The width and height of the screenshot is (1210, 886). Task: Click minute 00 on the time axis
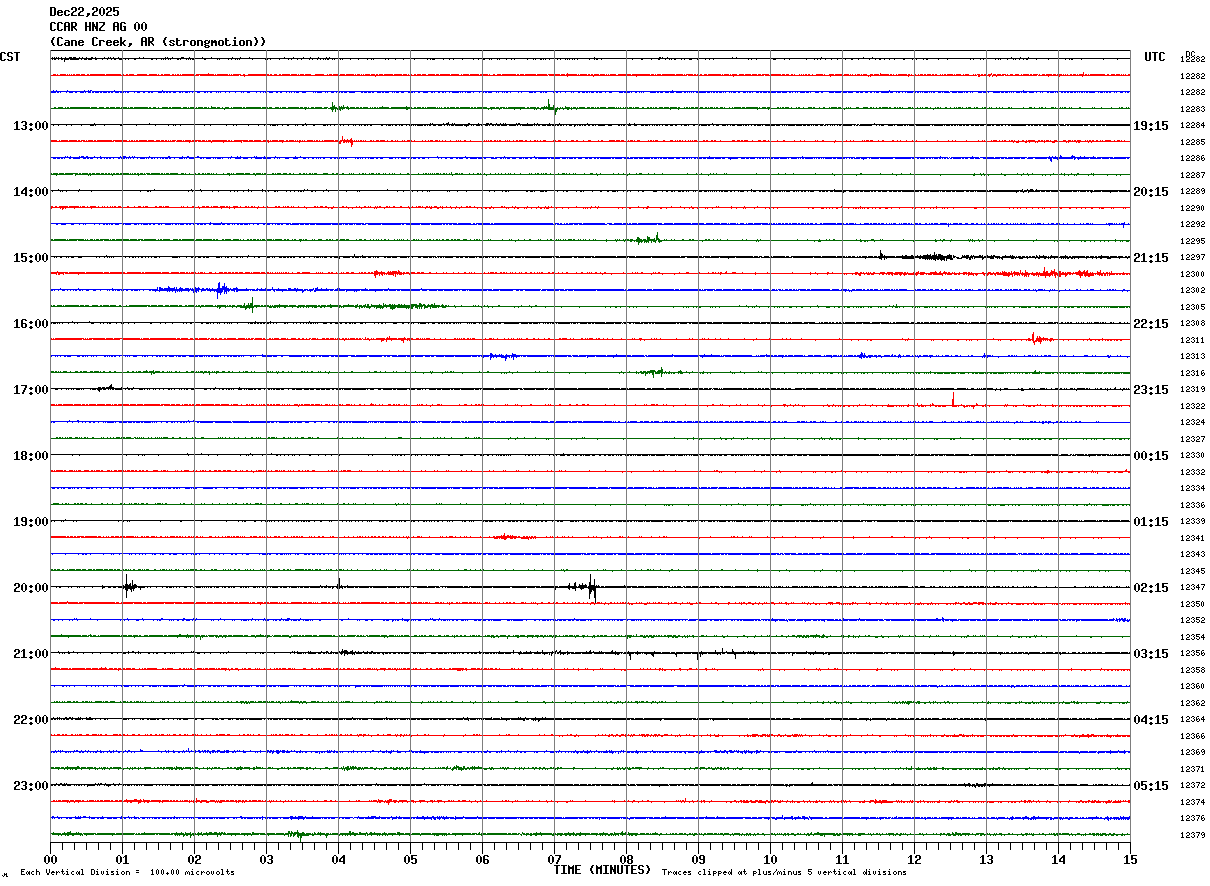50,858
